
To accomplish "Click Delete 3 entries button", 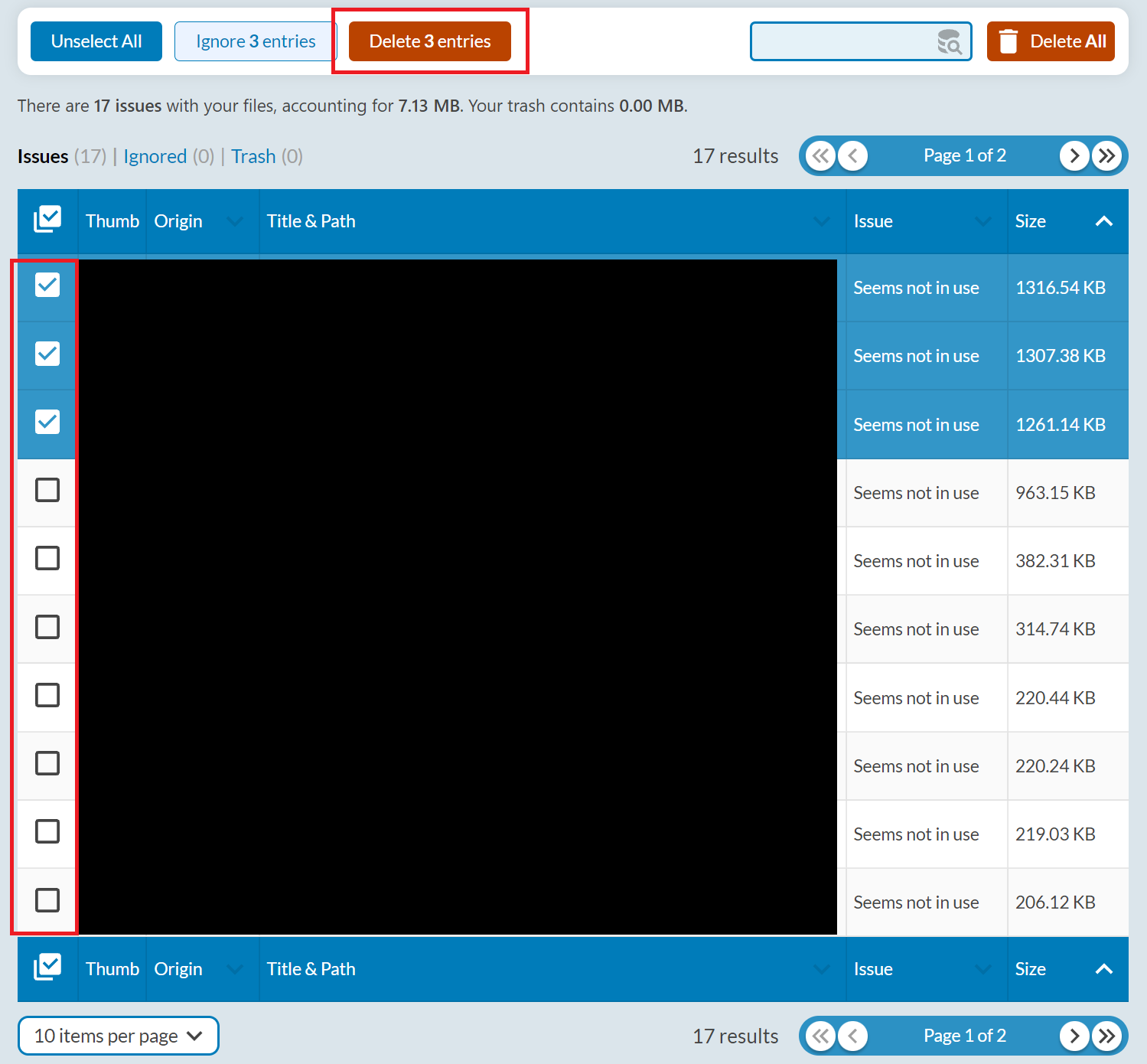I will 430,41.
